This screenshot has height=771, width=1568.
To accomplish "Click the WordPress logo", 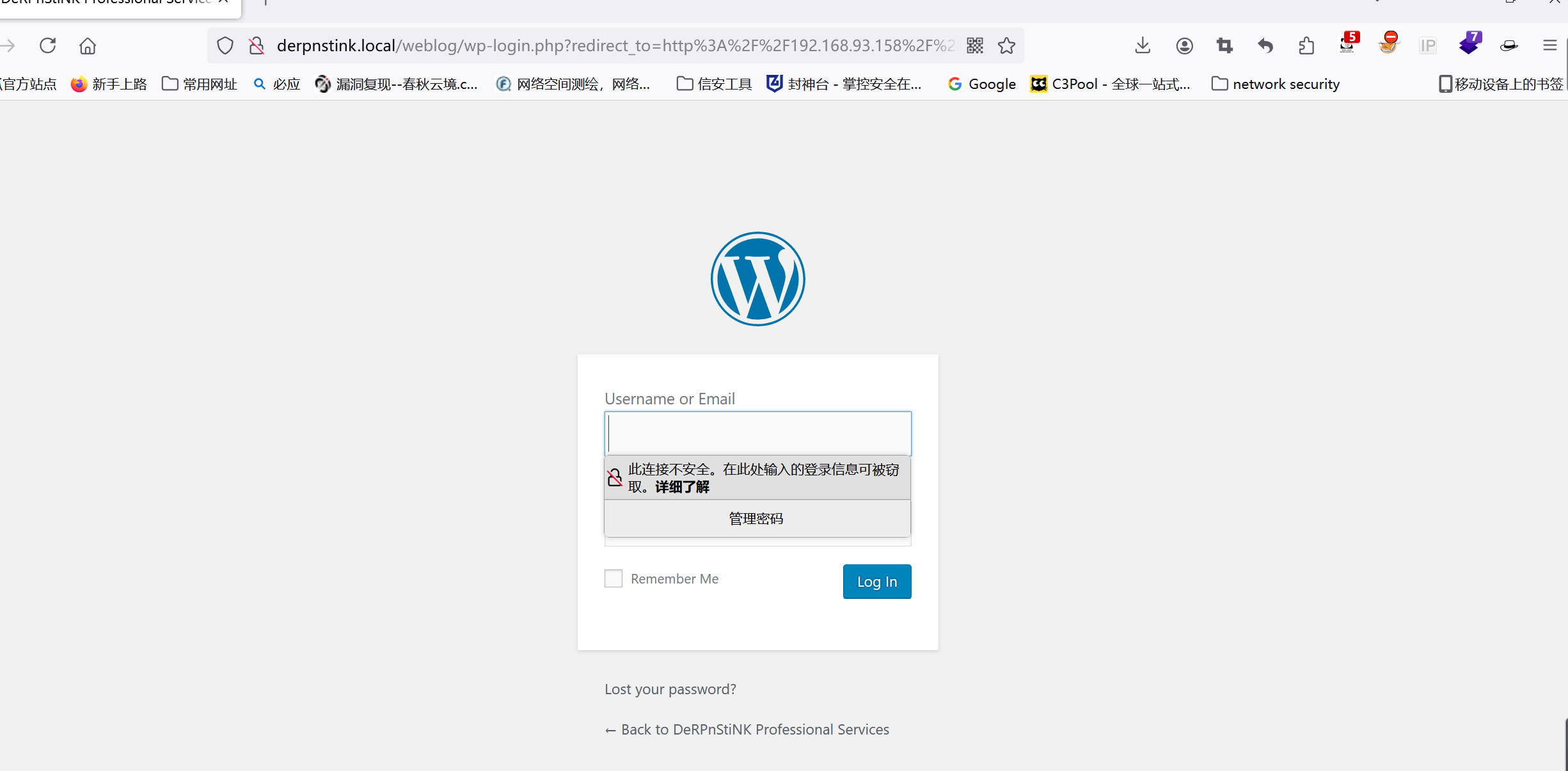I will coord(758,279).
